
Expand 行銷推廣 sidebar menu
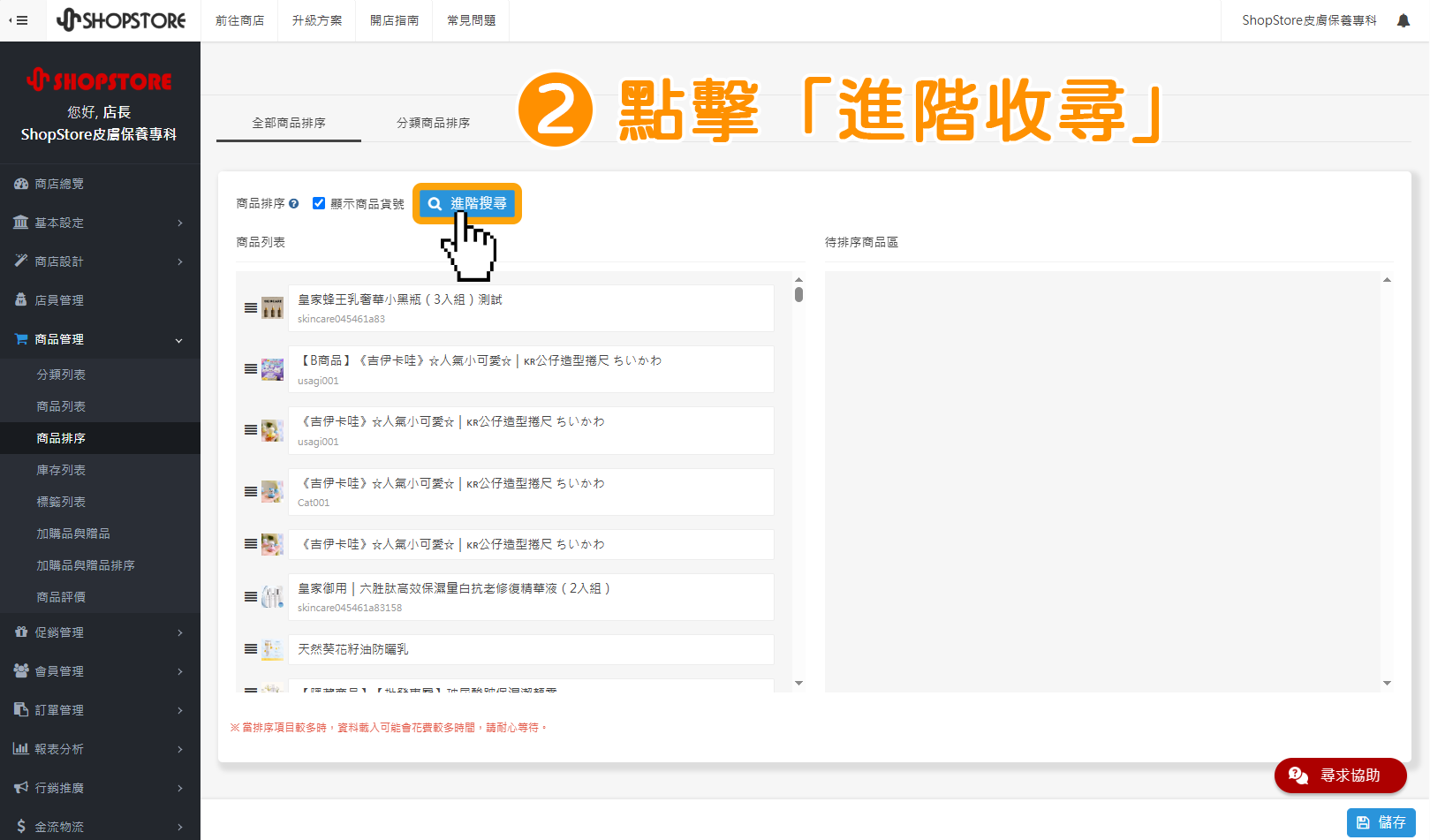pyautogui.click(x=180, y=788)
